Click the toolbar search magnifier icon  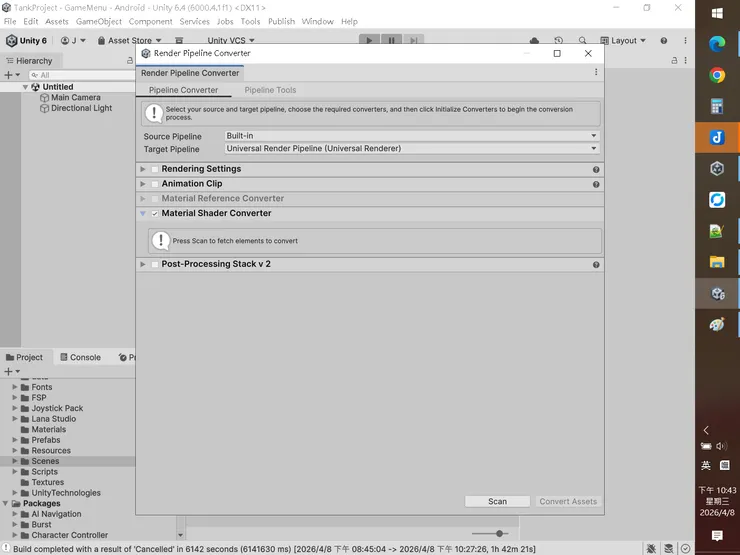point(582,41)
